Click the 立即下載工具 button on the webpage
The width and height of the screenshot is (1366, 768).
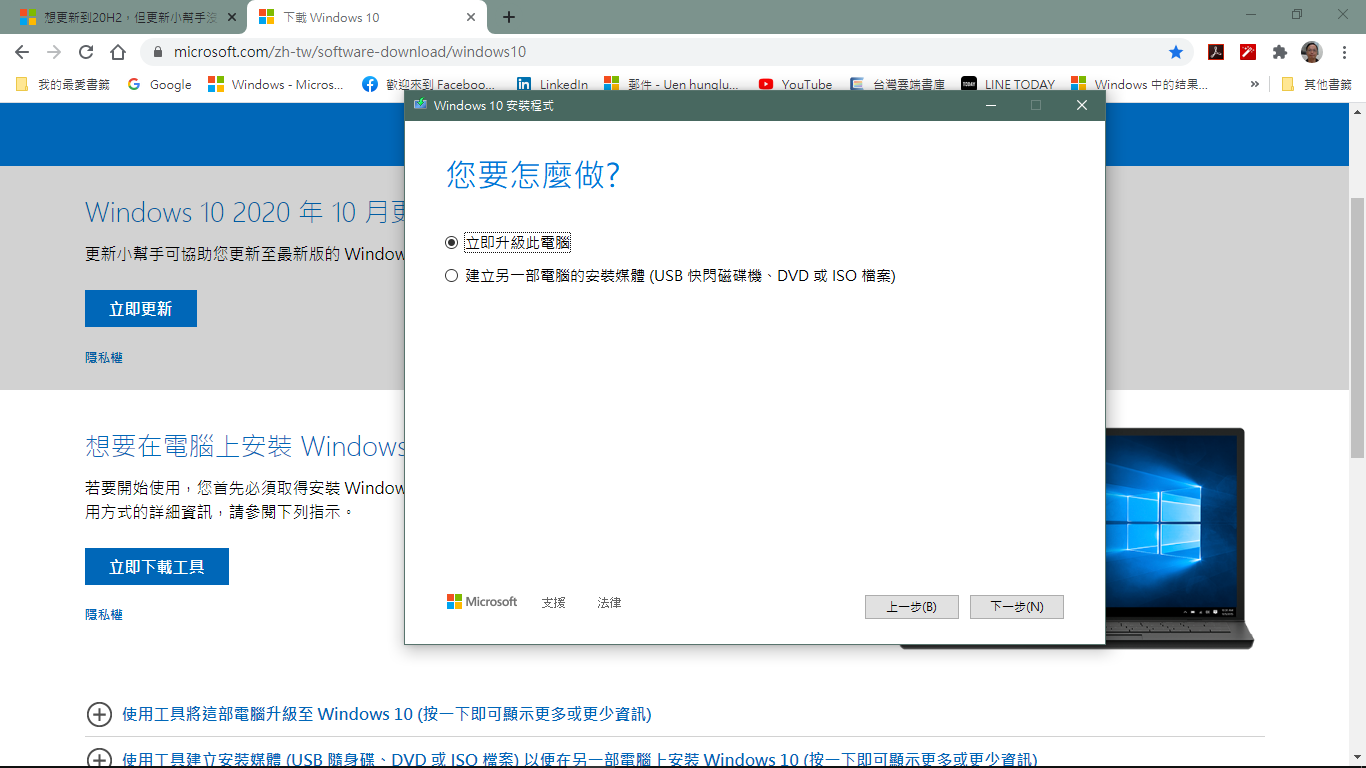[x=157, y=567]
